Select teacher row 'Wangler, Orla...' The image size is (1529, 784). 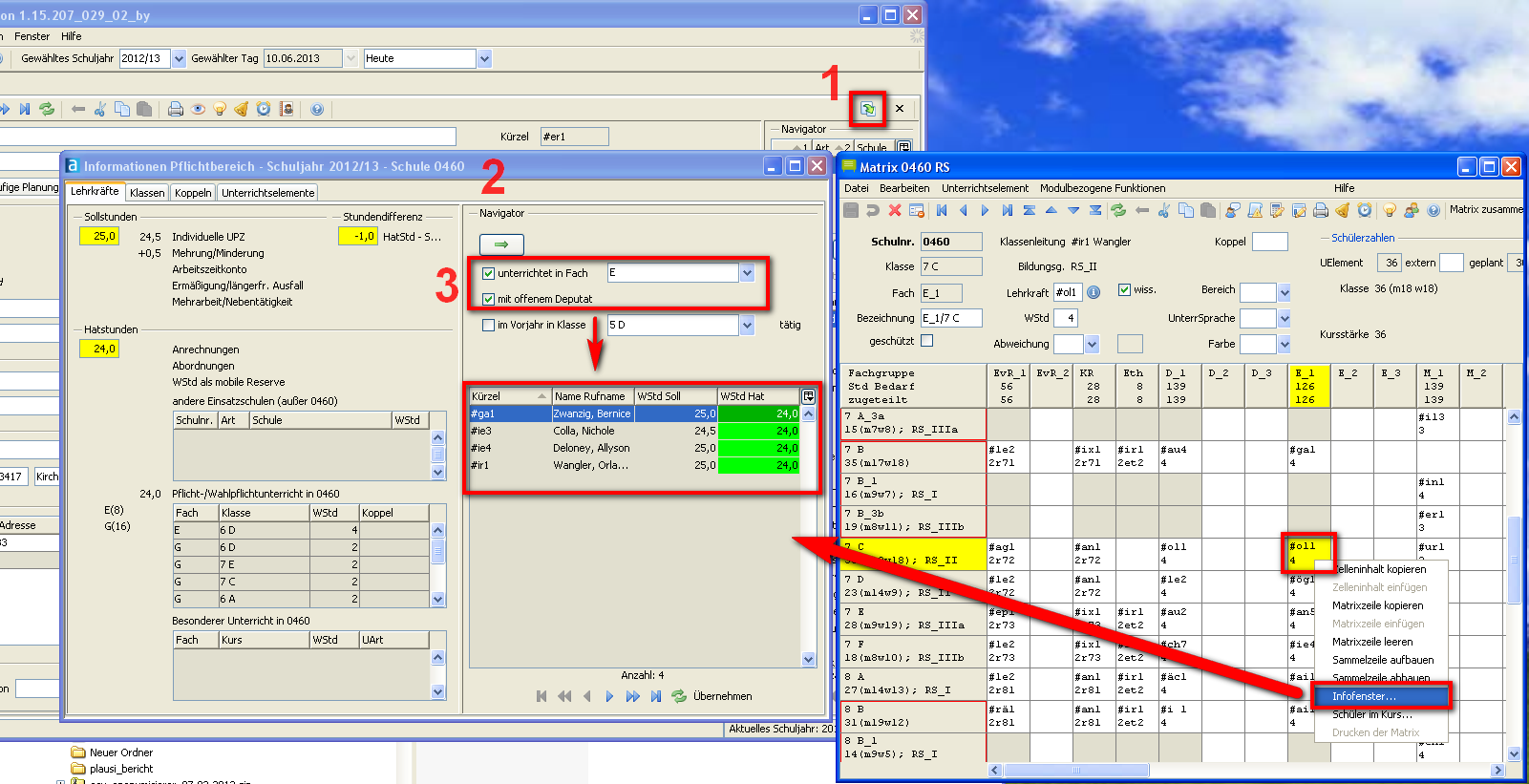[x=633, y=465]
